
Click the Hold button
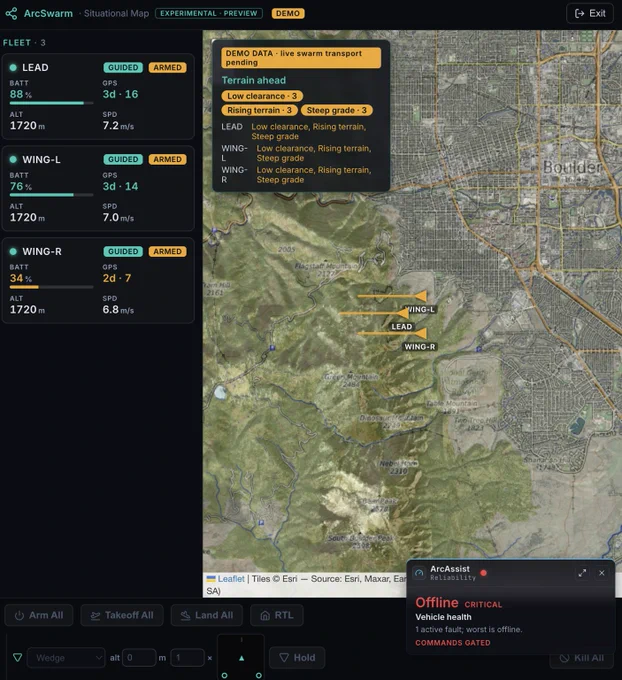tap(297, 658)
